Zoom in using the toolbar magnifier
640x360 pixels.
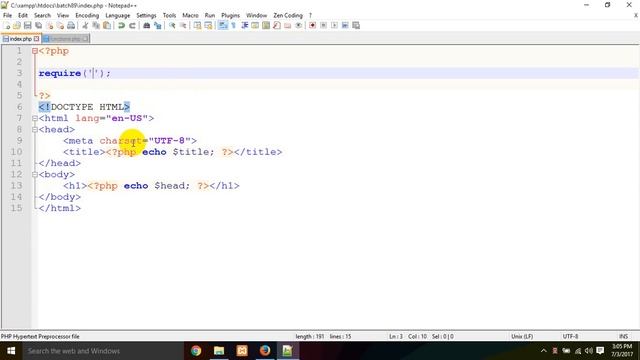coord(172,25)
